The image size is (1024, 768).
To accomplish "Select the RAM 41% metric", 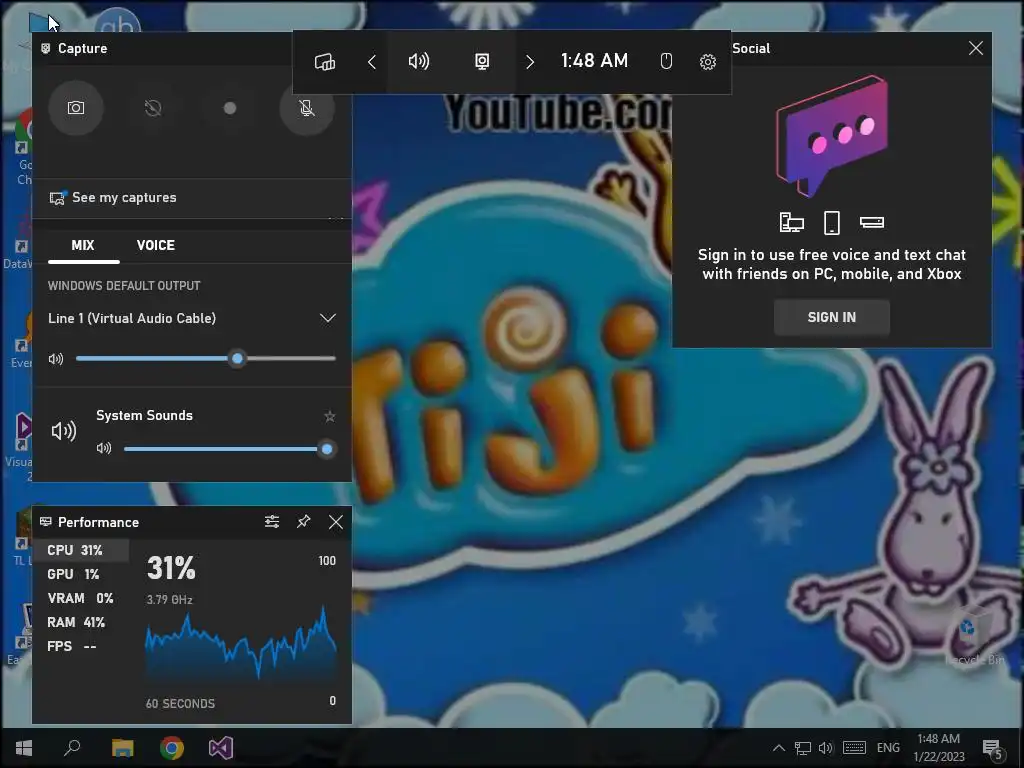I will click(x=81, y=622).
